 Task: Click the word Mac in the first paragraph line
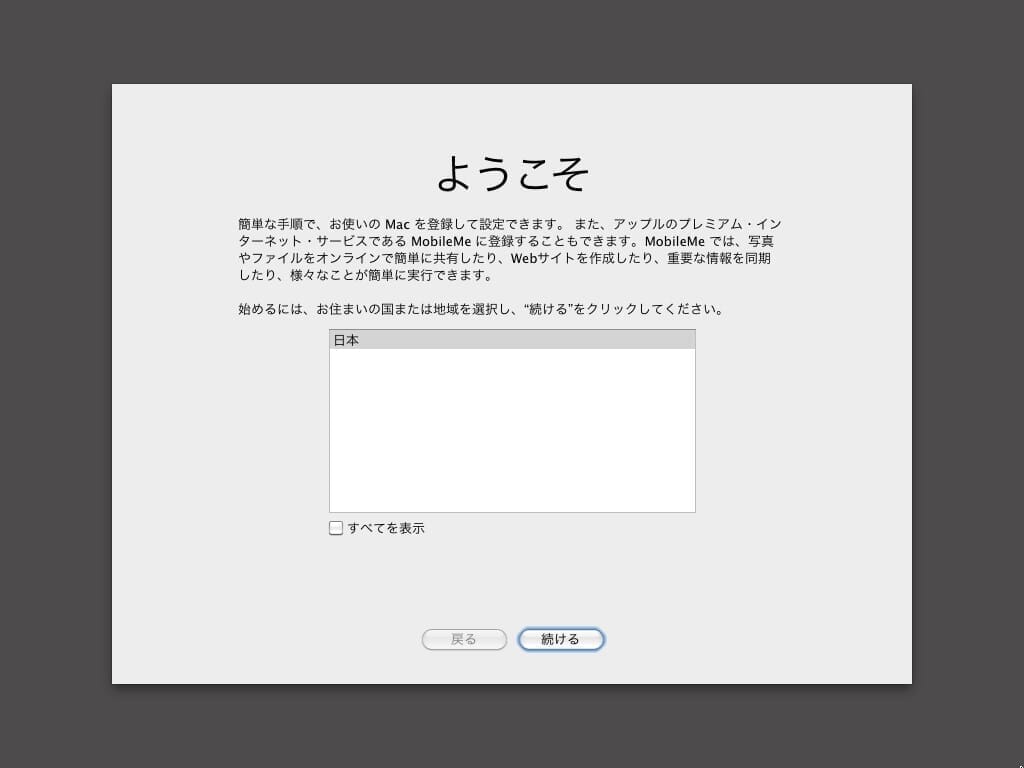(398, 224)
